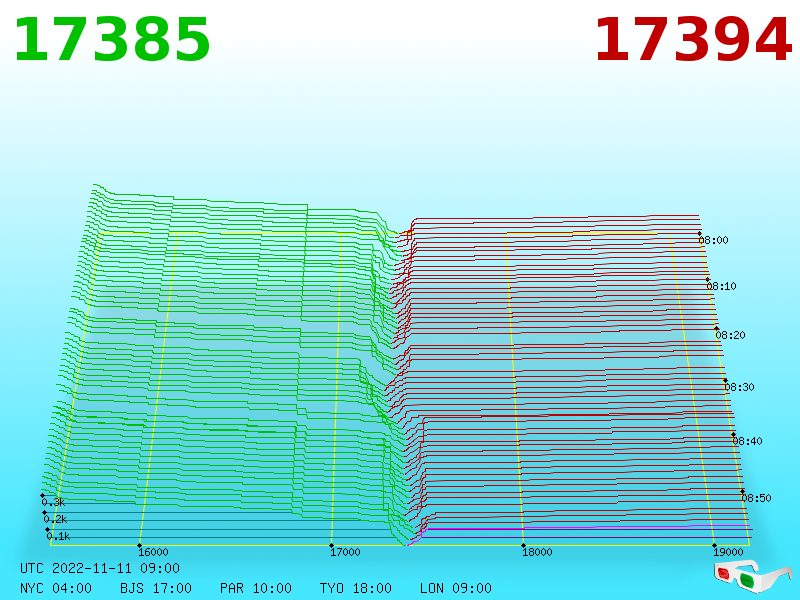Click the 3D glasses icon
Image resolution: width=800 pixels, height=600 pixels.
[752, 575]
